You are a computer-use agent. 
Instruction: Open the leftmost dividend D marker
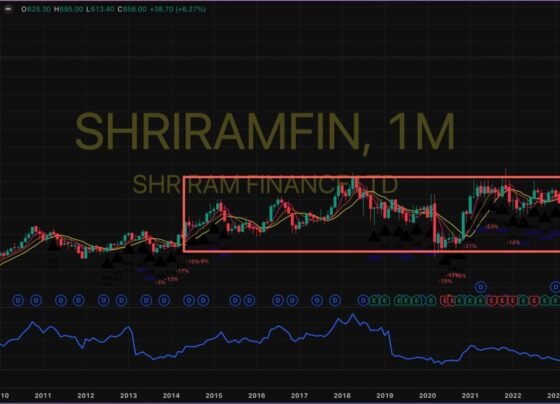(18, 300)
